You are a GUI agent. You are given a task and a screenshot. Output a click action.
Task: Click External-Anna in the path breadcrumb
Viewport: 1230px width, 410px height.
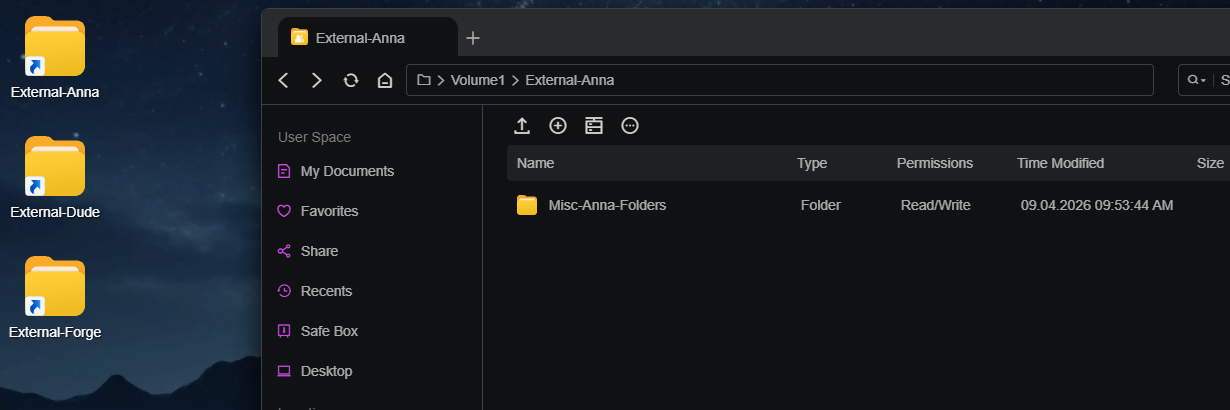pos(570,80)
